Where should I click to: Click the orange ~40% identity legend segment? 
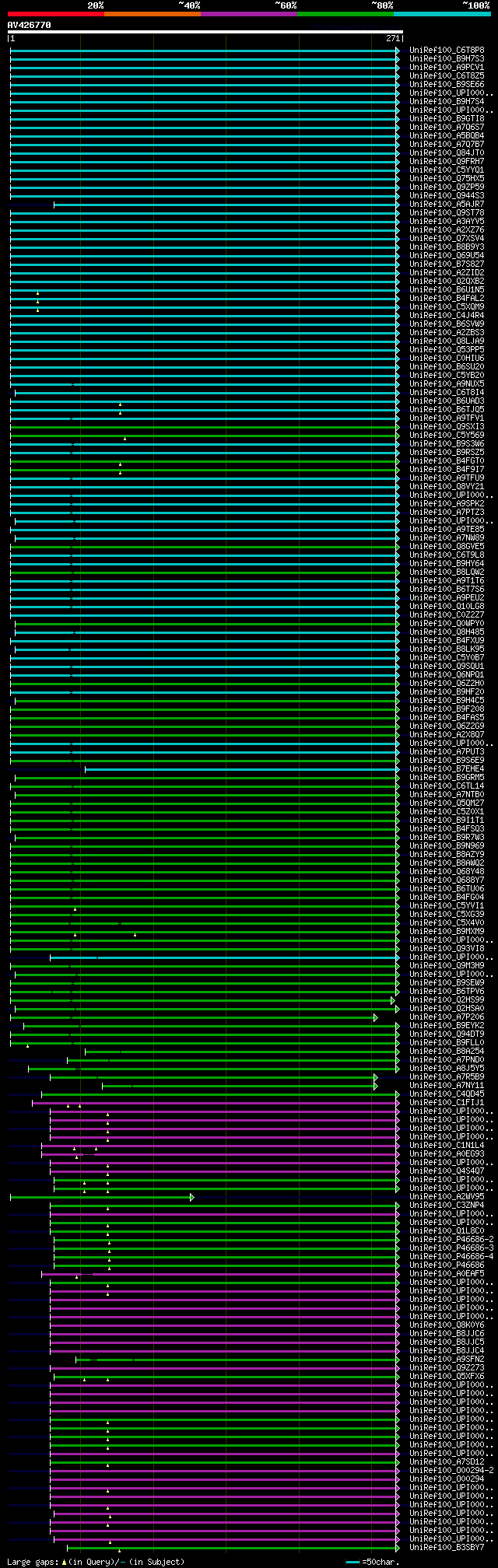152,14
